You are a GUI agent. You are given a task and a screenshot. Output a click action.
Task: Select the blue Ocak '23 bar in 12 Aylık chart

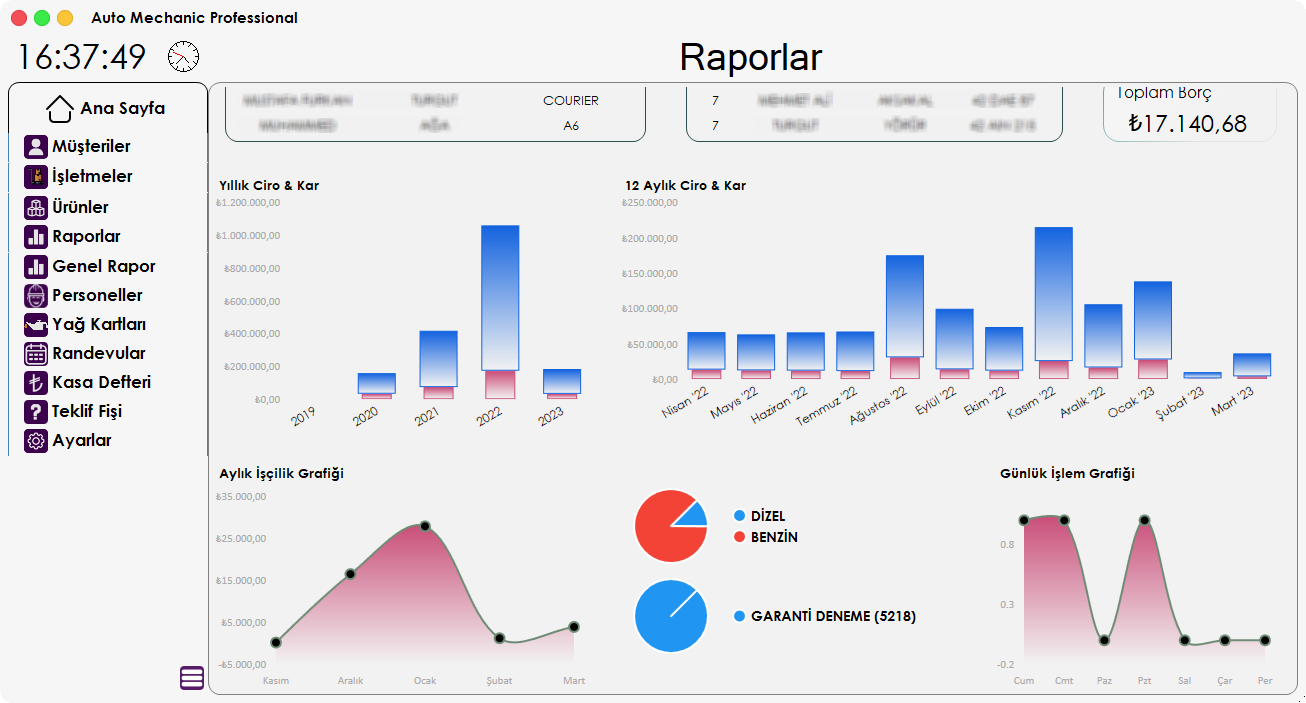point(1153,320)
